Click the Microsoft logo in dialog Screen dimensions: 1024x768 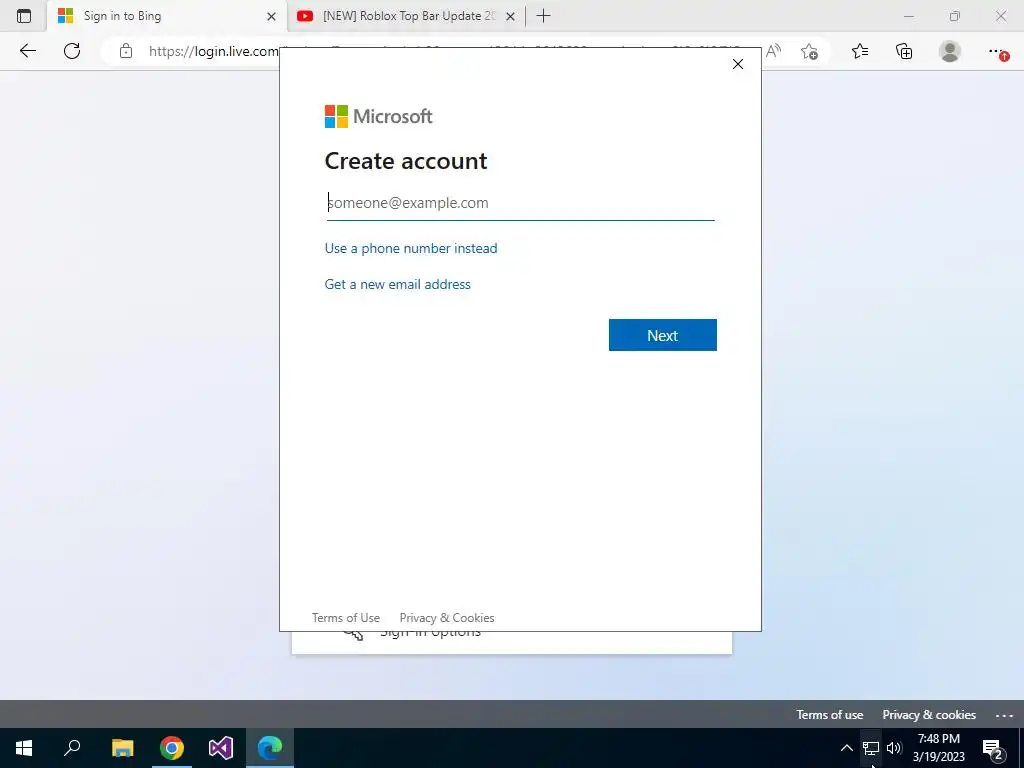click(x=379, y=116)
